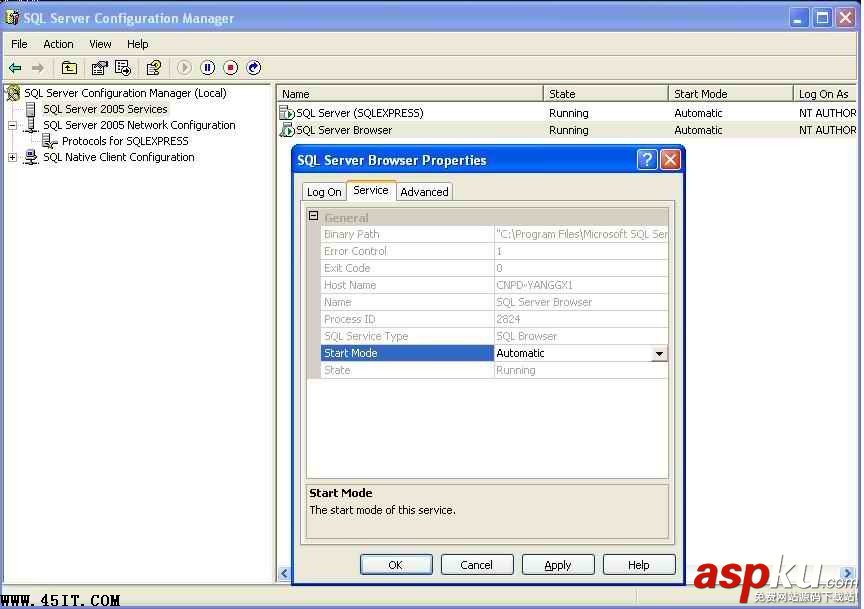Select the Exit Code property row
Image resolution: width=864 pixels, height=609 pixels.
tap(494, 268)
